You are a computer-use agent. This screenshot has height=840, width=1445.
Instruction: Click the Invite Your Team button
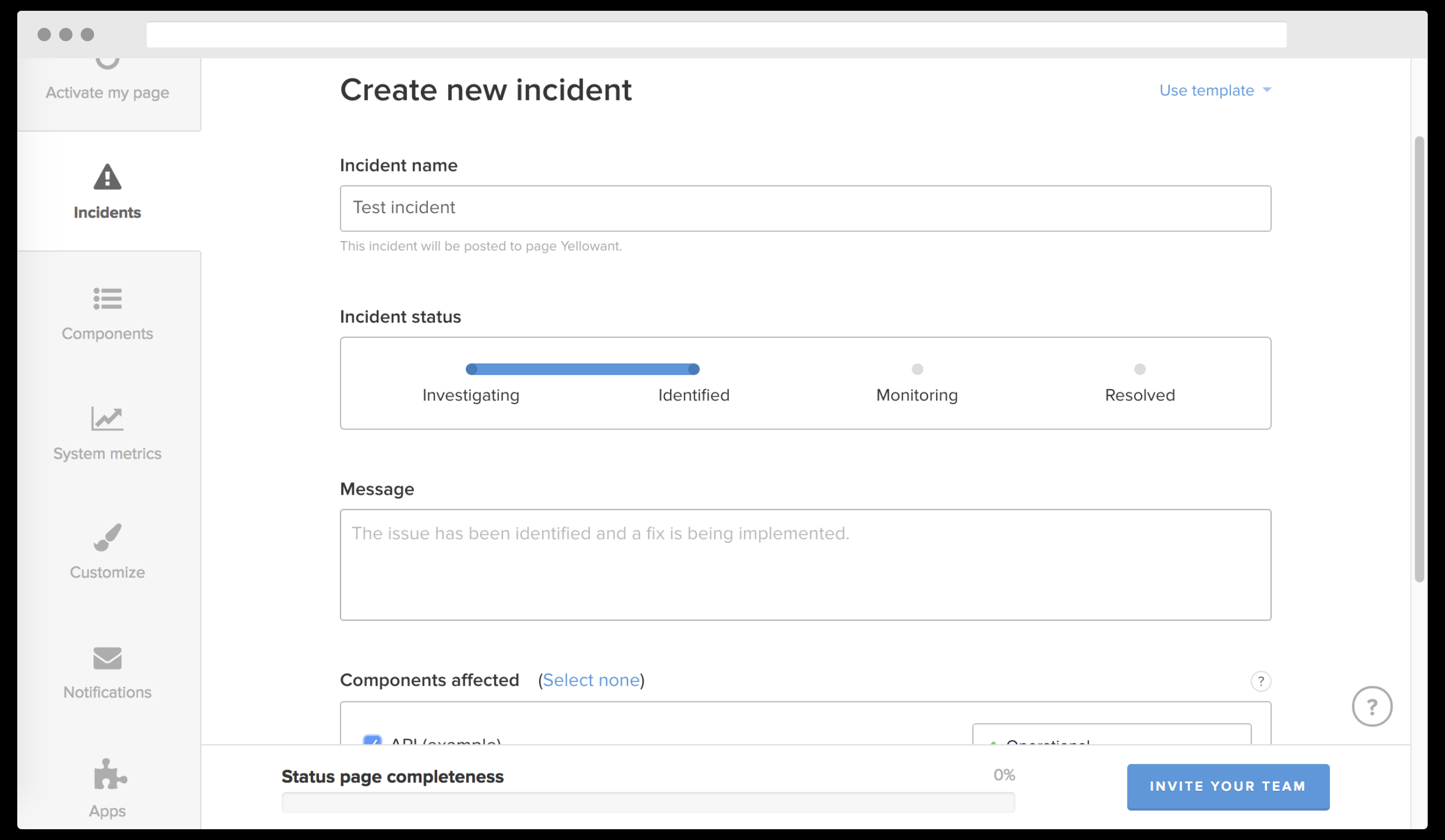coord(1228,786)
